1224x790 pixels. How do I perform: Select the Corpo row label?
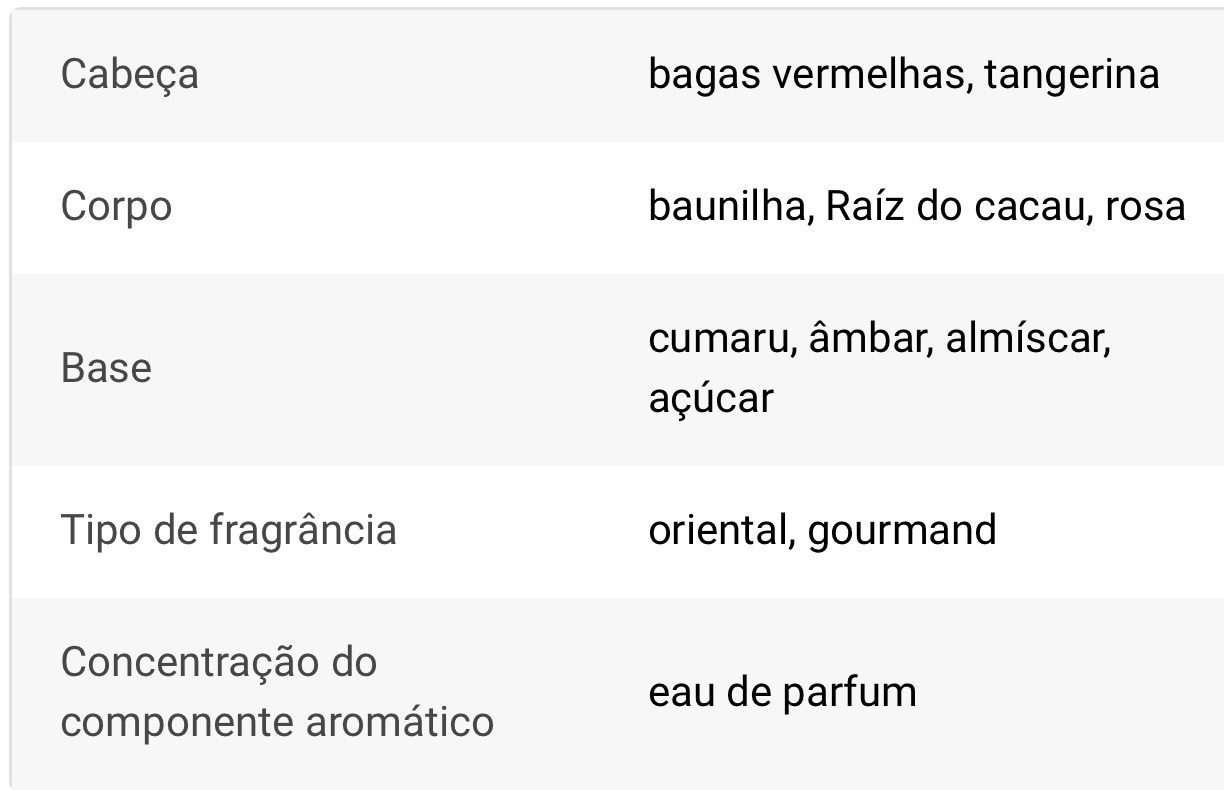point(116,207)
